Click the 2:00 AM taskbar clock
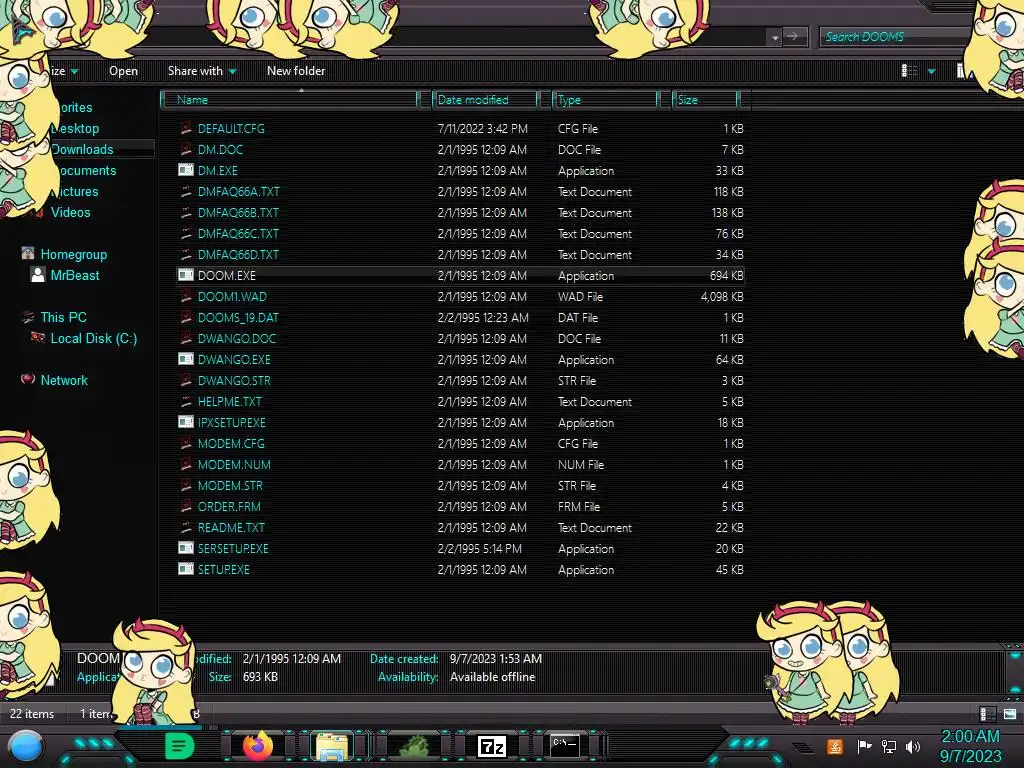 click(970, 736)
